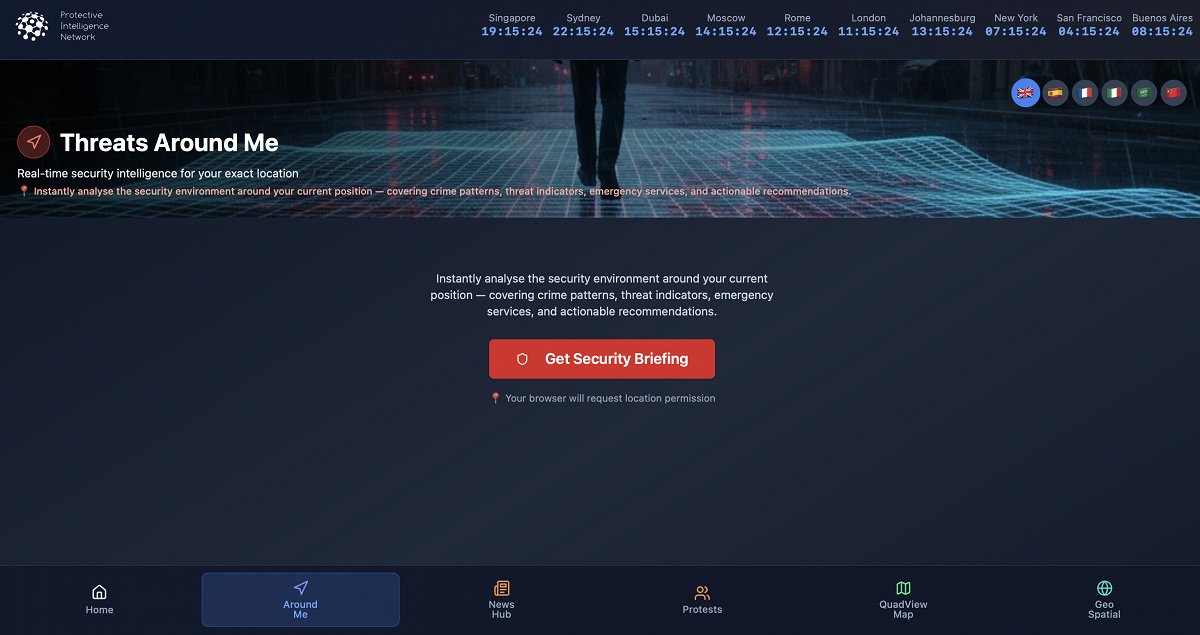
Task: Select the Chinese flag language option
Action: (x=1173, y=93)
